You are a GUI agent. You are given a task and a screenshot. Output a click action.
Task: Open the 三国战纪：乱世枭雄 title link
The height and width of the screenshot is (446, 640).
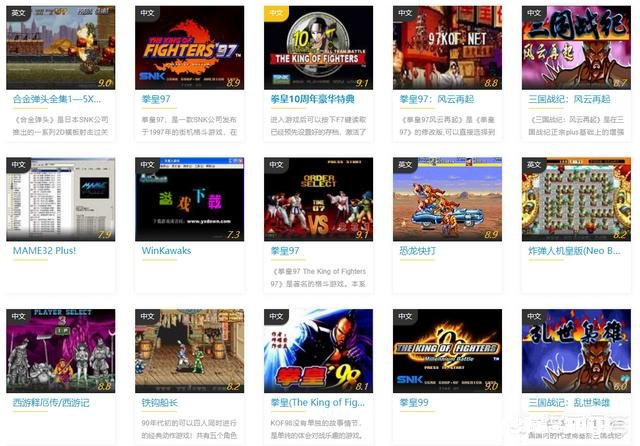(569, 402)
